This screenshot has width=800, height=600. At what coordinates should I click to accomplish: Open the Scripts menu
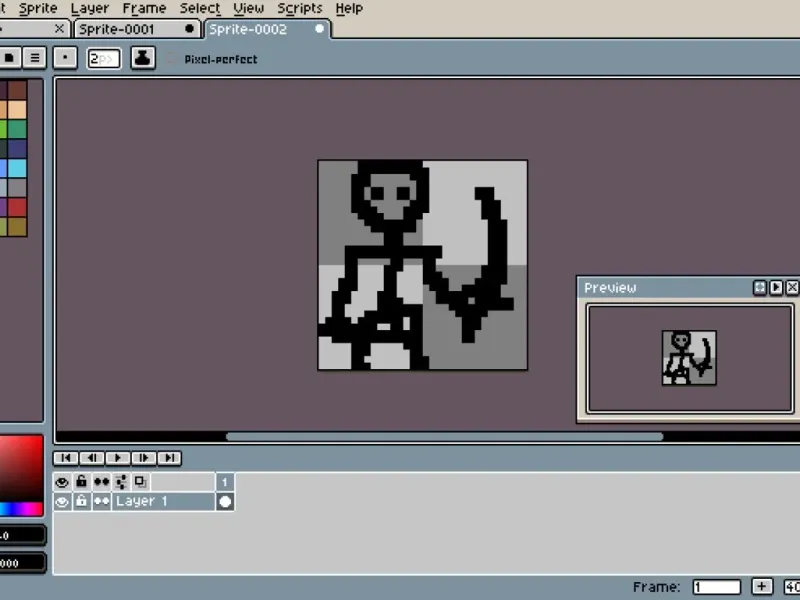coord(300,8)
